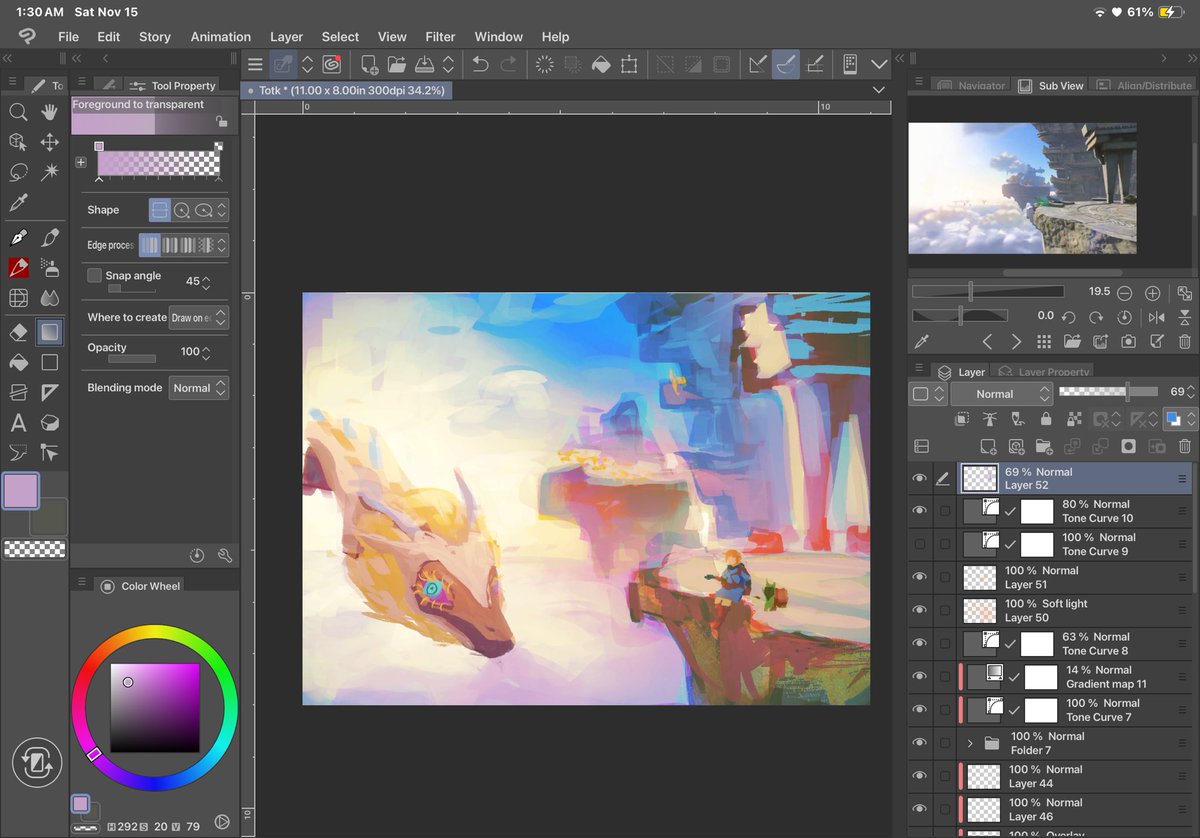Create new layer folder icon
This screenshot has height=838, width=1200.
point(1045,447)
